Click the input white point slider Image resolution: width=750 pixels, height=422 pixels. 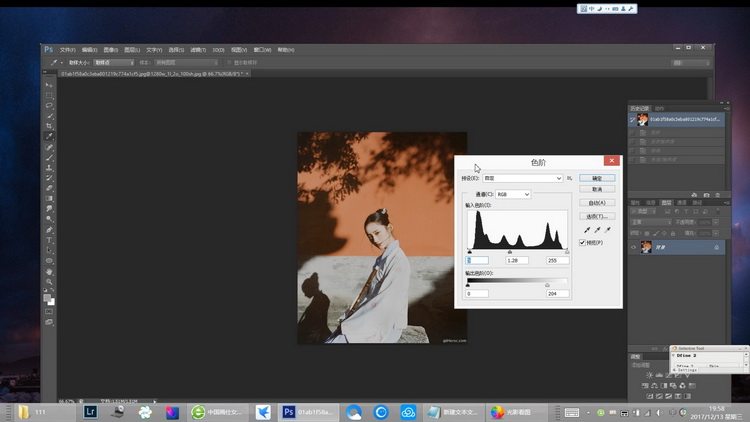point(567,251)
